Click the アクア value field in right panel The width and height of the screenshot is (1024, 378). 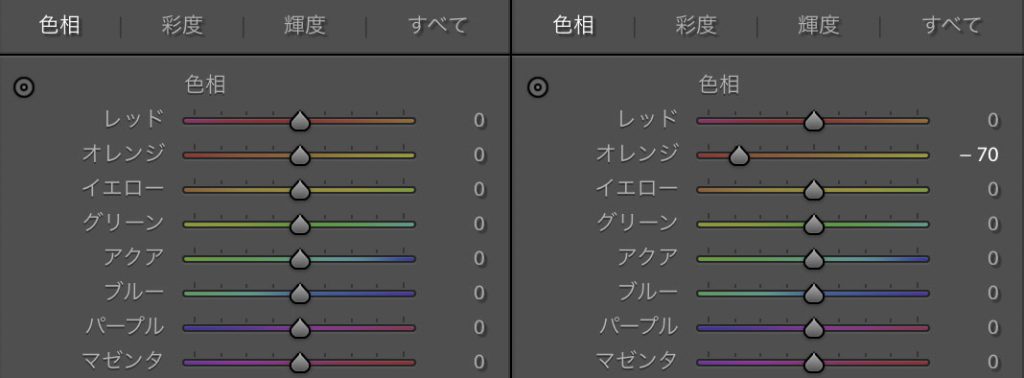point(993,259)
